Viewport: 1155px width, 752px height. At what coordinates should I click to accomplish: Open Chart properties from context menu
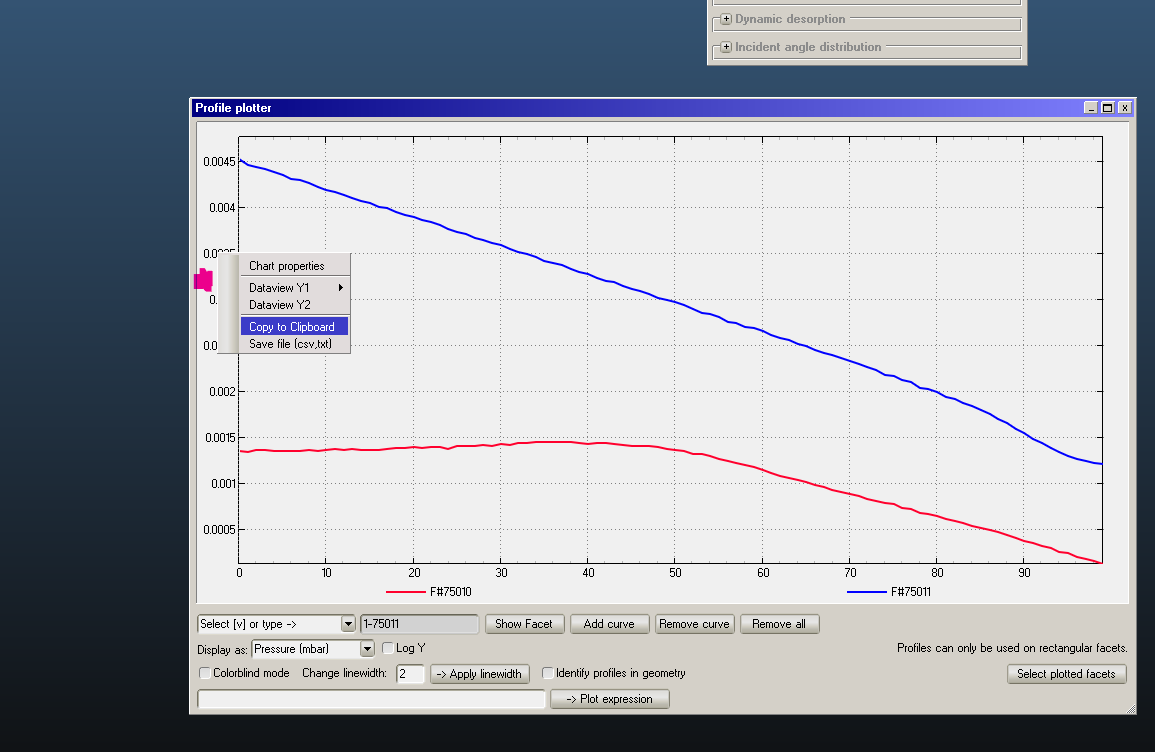click(286, 266)
